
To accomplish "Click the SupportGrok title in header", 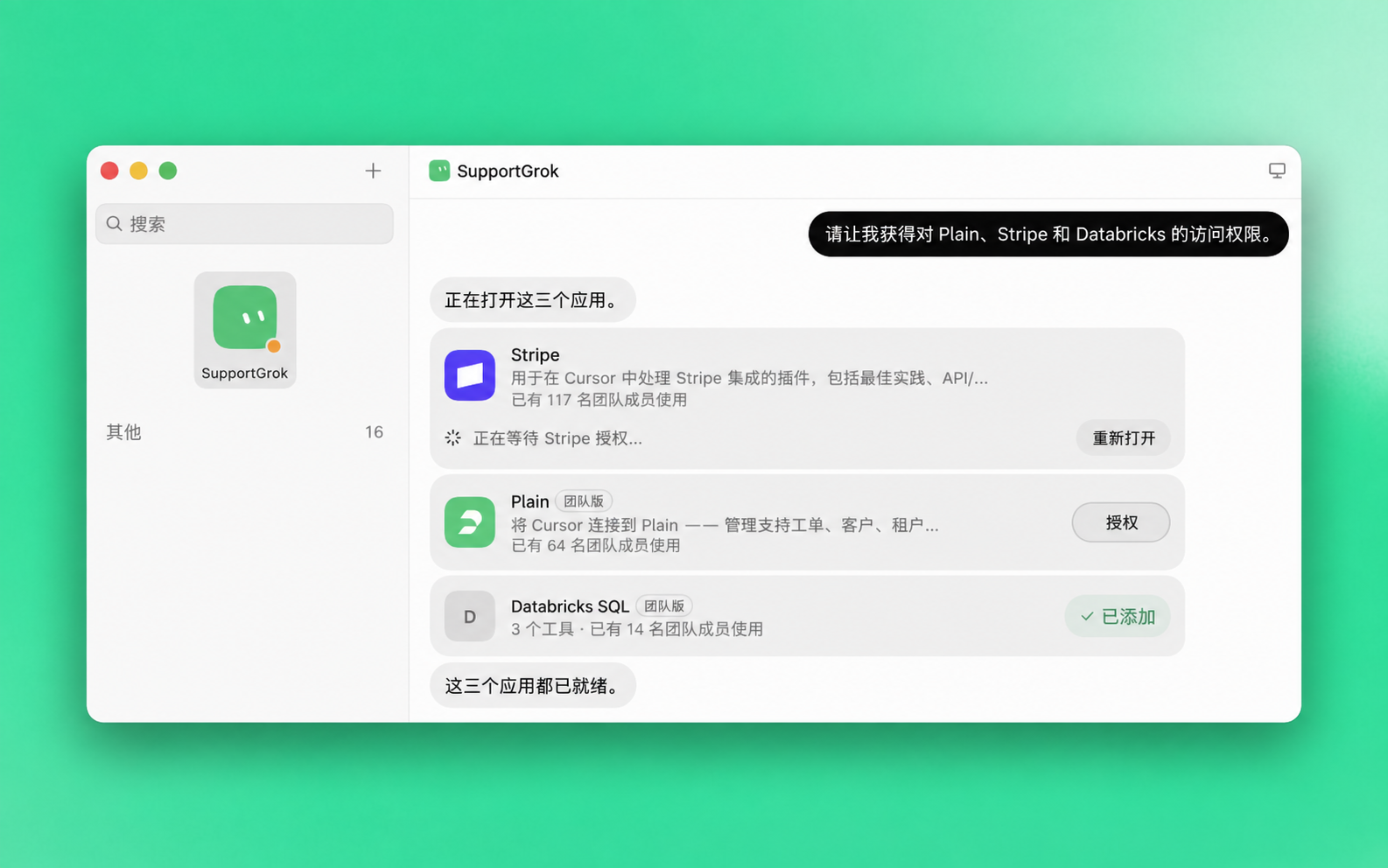I will click(508, 171).
